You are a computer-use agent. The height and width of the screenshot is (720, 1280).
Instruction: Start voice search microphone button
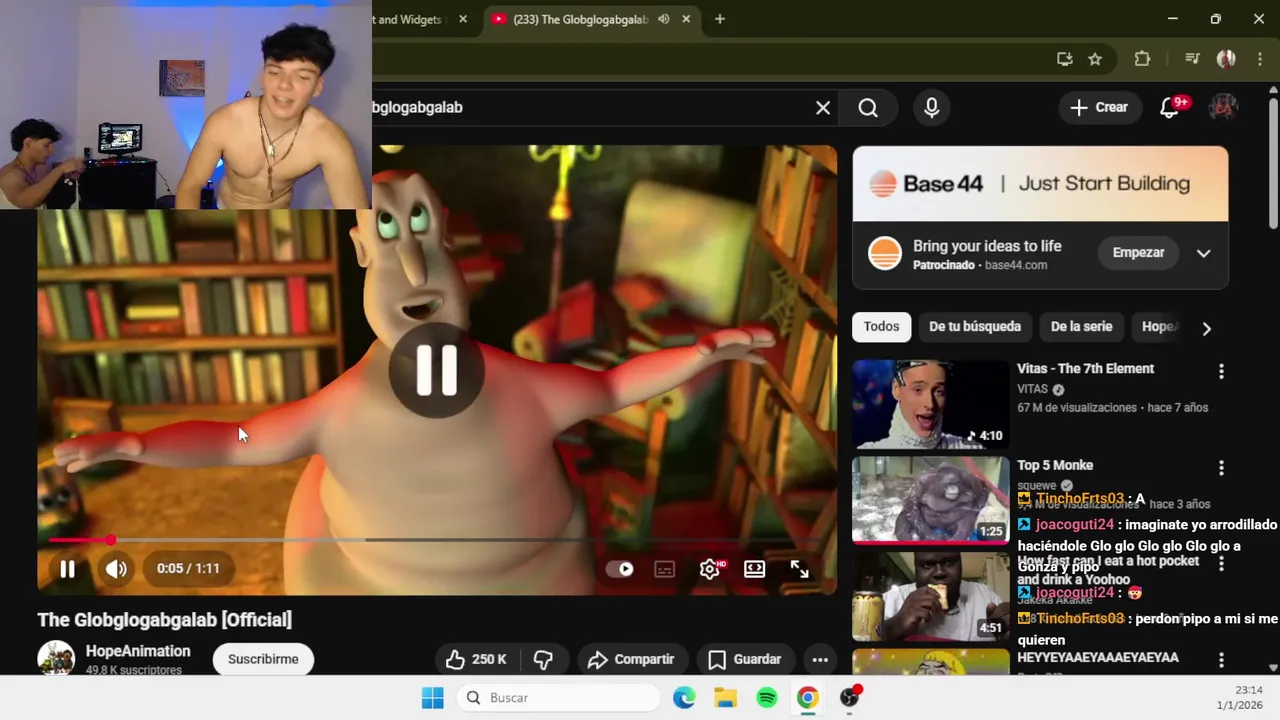click(932, 108)
